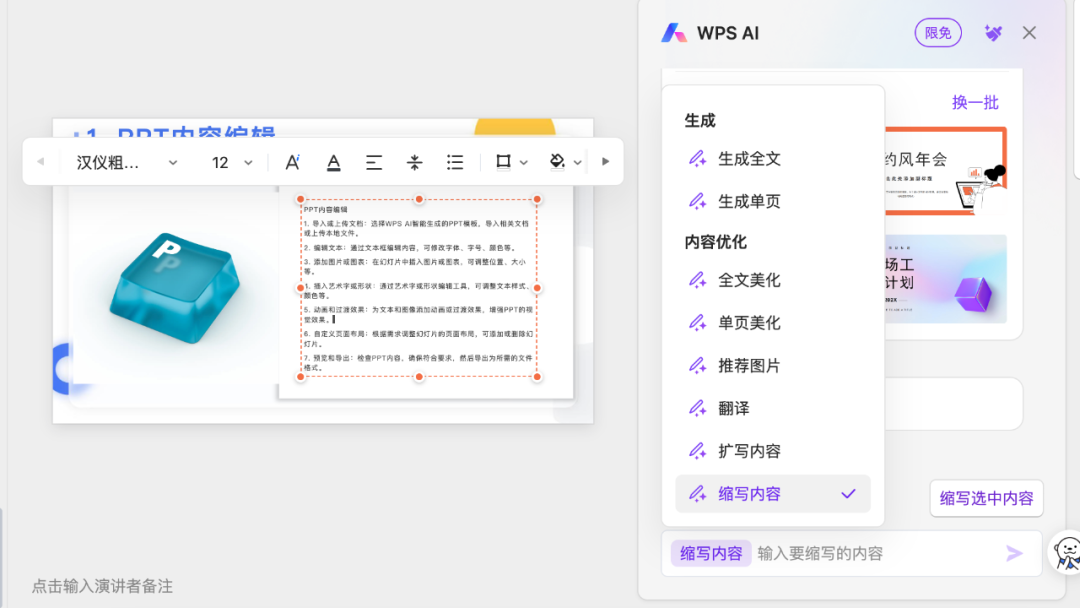Click the fill bucket icon
This screenshot has height=608, width=1080.
[x=557, y=162]
